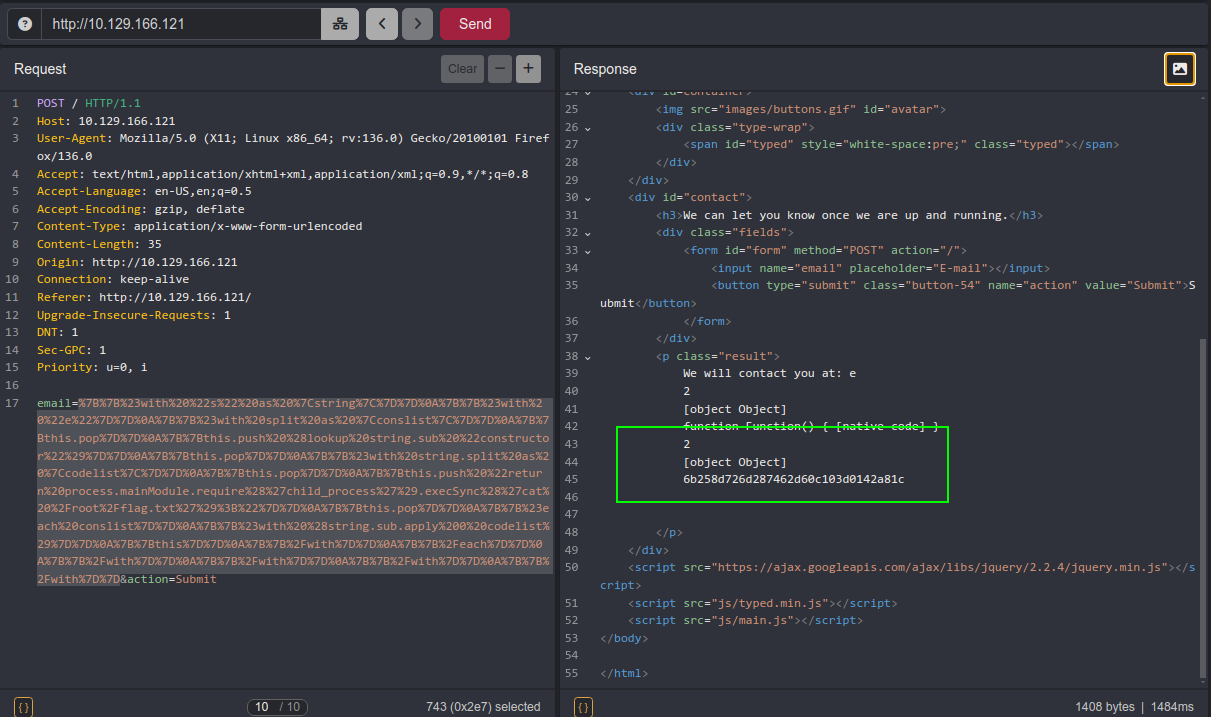Click the h3 'up and running' line

tap(849, 215)
